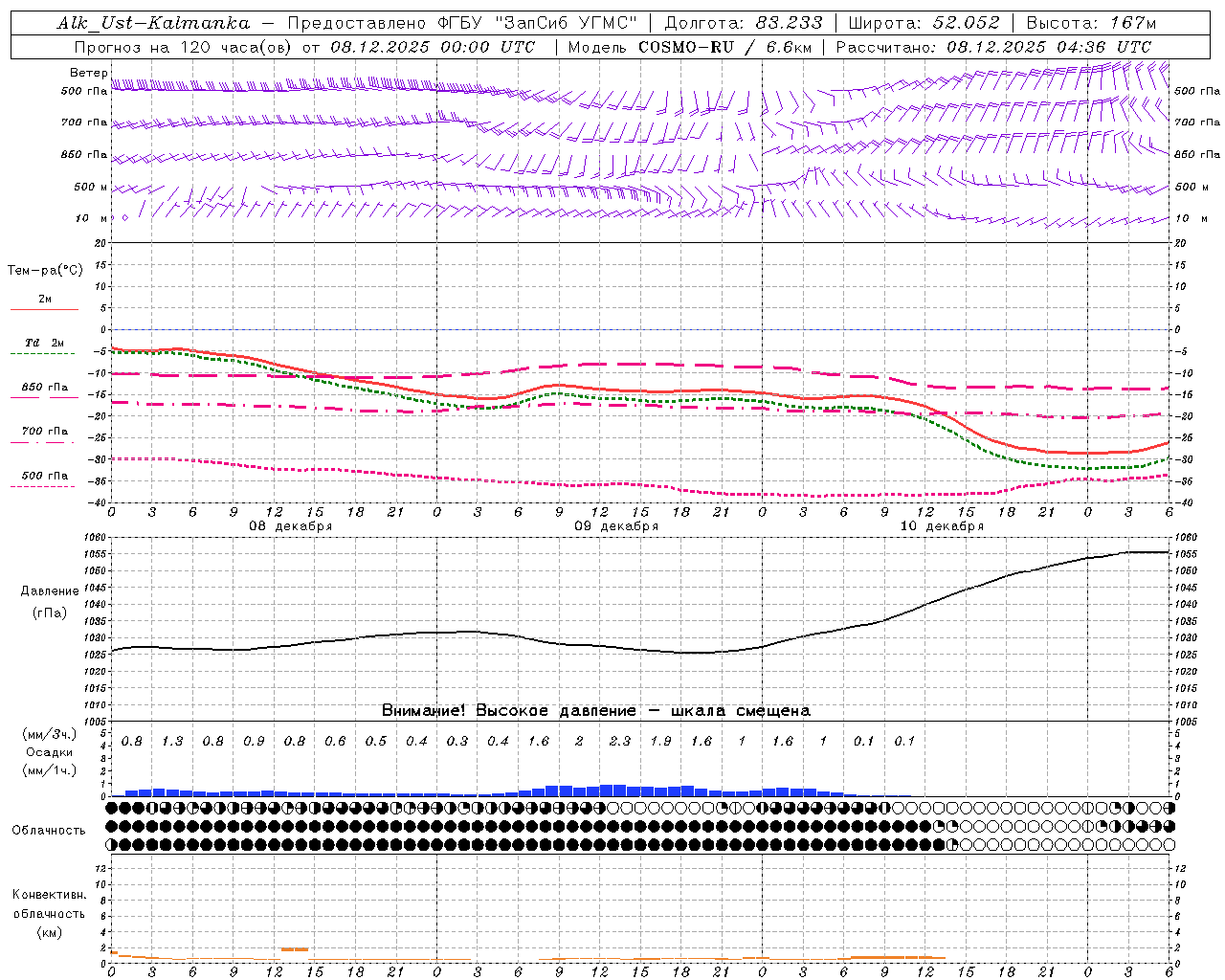Click the Ветер wind panel label
The height and width of the screenshot is (980, 1225).
[89, 73]
